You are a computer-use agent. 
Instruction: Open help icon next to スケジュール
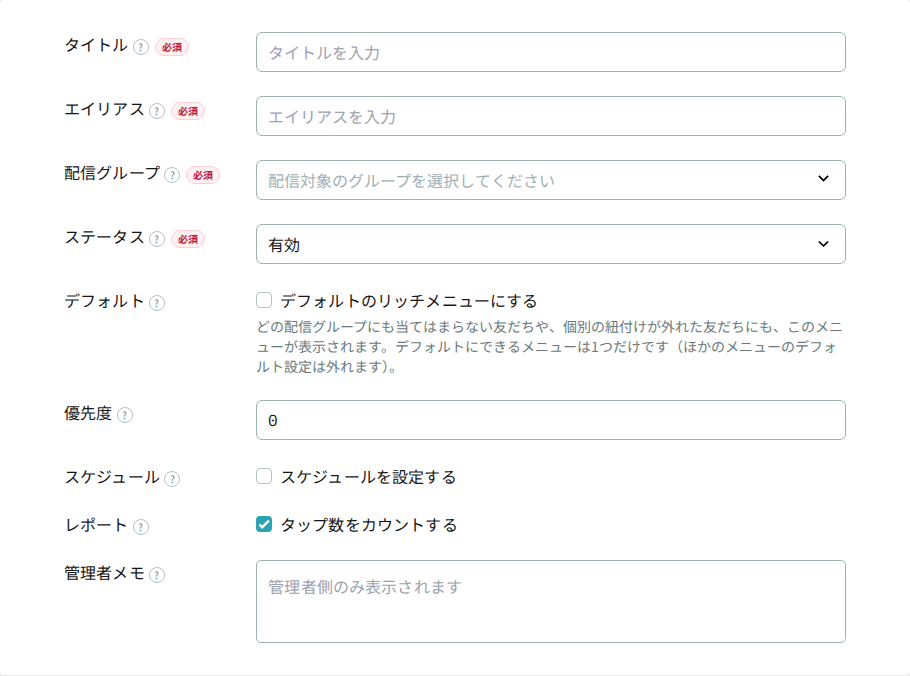click(x=172, y=479)
